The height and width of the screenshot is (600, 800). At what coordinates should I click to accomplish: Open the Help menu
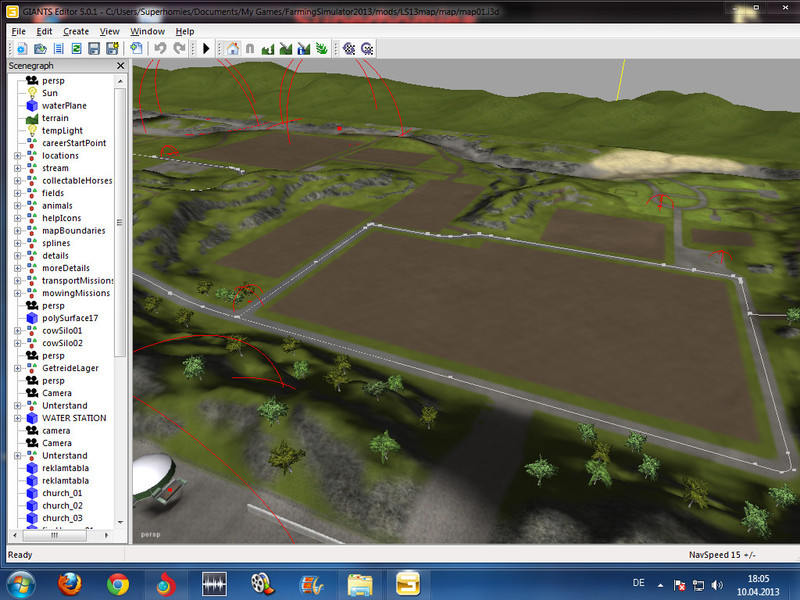(x=185, y=31)
